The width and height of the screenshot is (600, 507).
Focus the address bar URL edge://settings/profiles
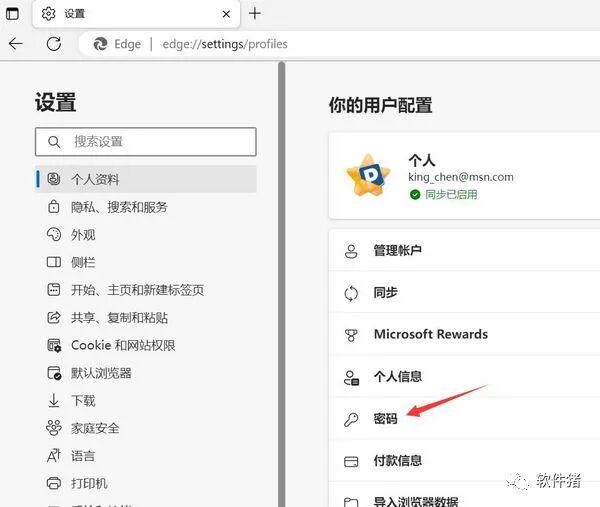[225, 44]
